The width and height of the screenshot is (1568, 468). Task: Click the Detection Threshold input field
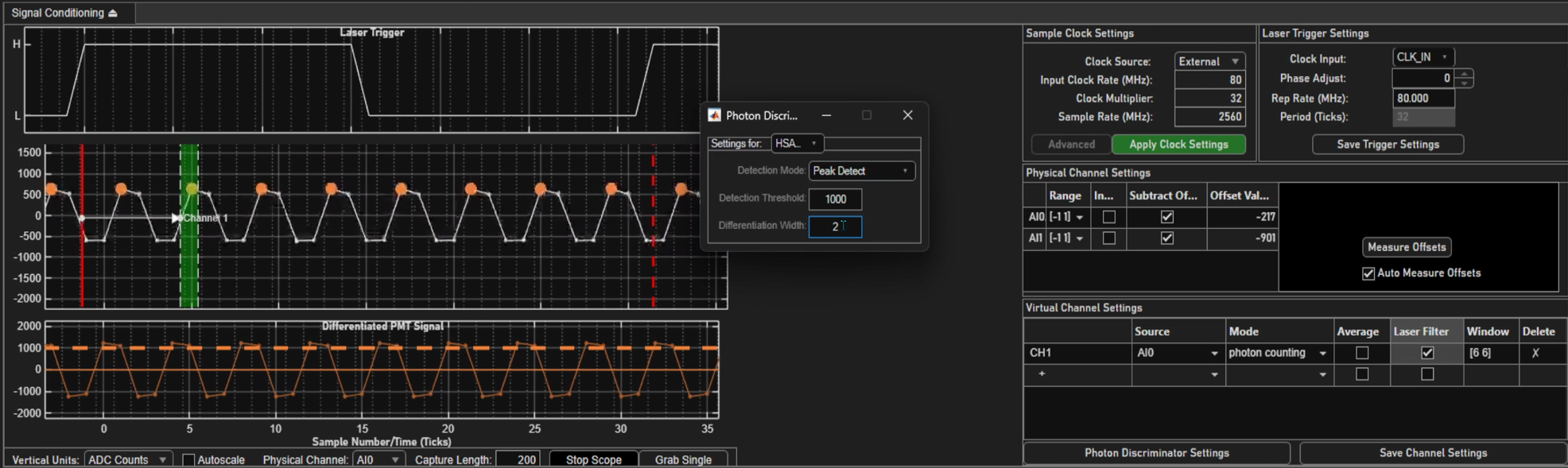pyautogui.click(x=835, y=199)
